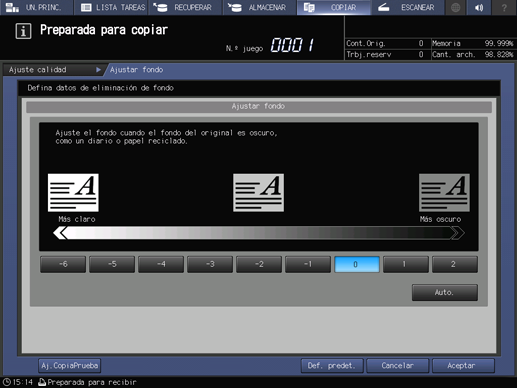Click the information icon beside Preparada para copiar
This screenshot has width=517, height=388.
click(x=23, y=31)
